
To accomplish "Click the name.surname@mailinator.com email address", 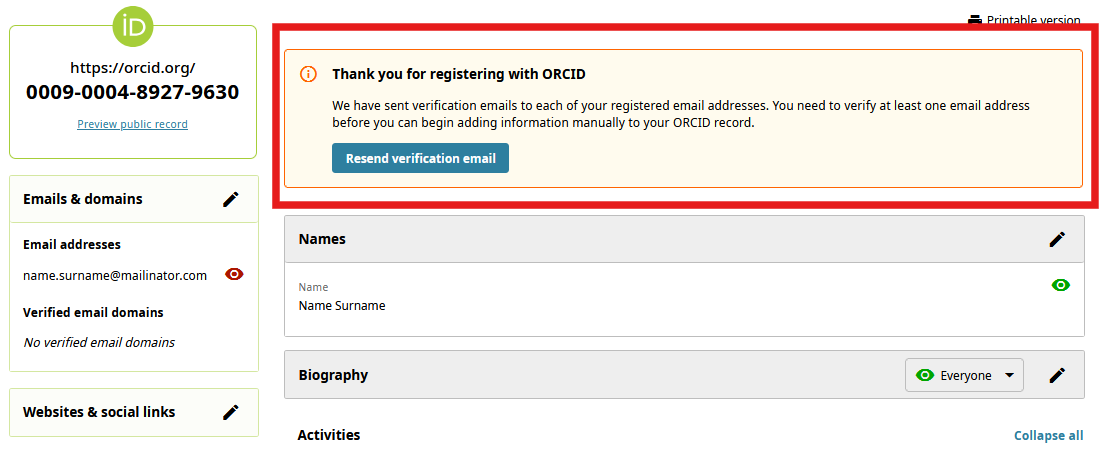I will [115, 275].
